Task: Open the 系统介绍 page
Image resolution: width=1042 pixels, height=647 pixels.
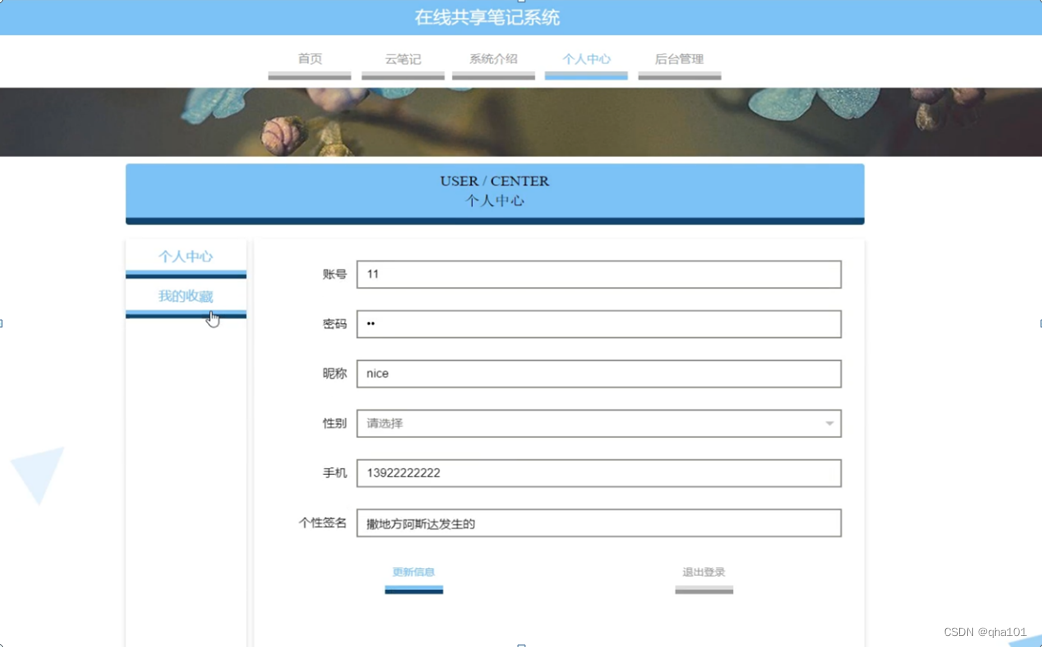Action: click(x=493, y=59)
